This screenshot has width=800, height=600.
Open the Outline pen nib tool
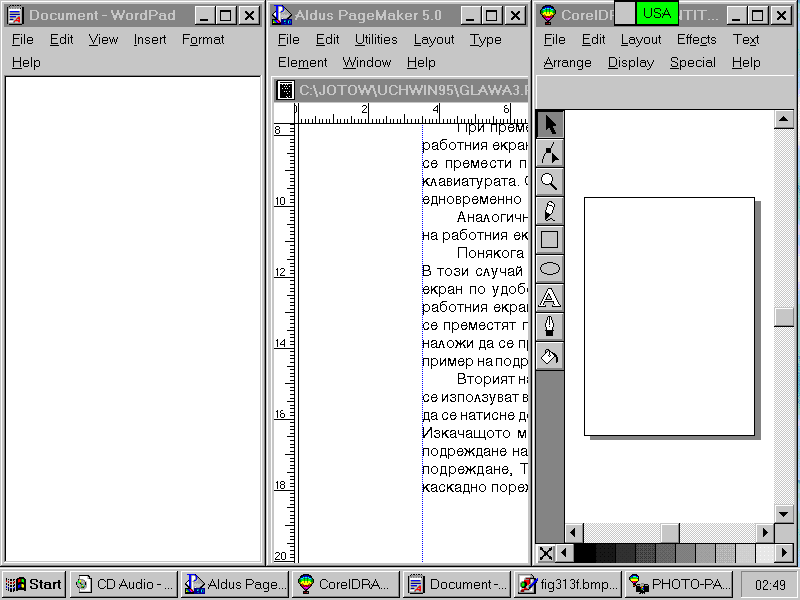point(549,326)
